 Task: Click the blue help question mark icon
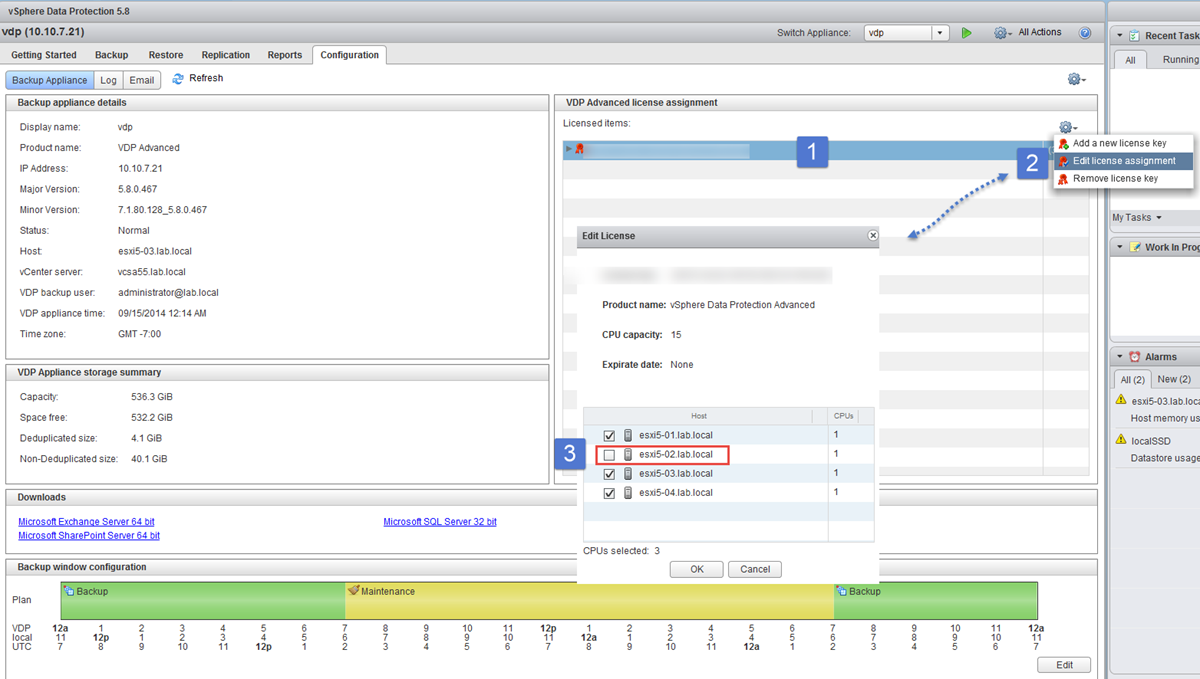point(1085,33)
